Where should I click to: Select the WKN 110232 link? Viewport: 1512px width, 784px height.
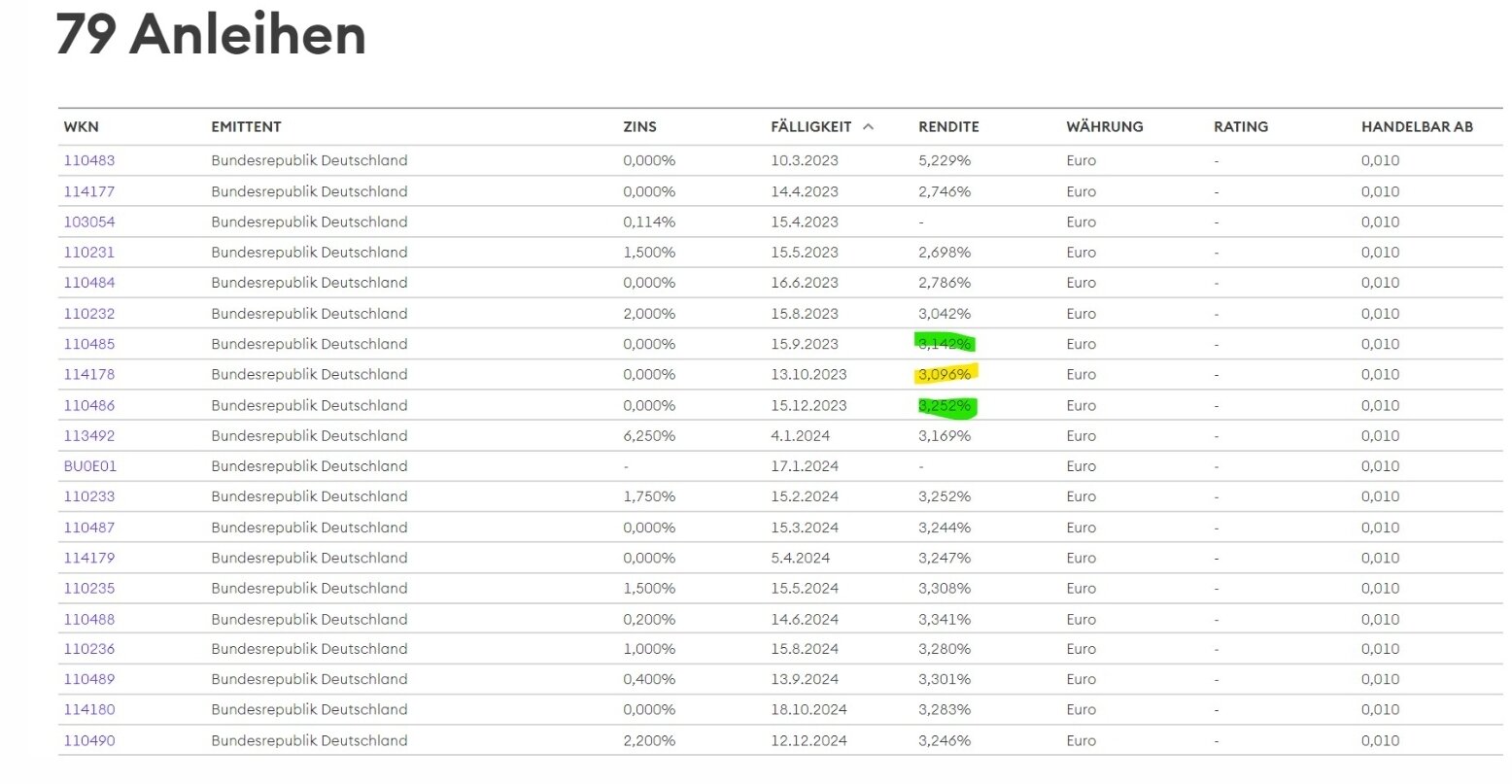(x=89, y=314)
